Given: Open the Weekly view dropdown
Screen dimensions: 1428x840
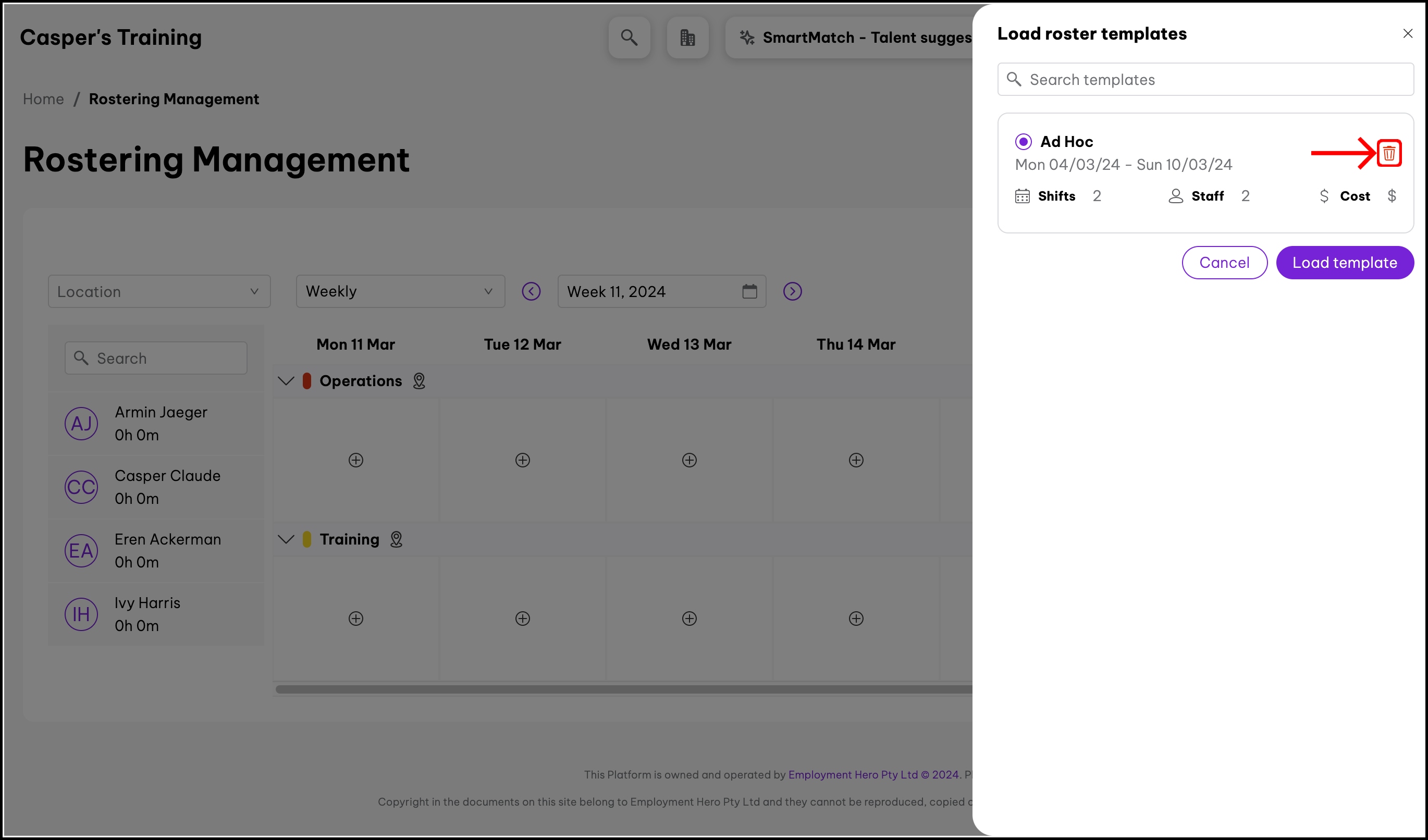Looking at the screenshot, I should (x=400, y=291).
